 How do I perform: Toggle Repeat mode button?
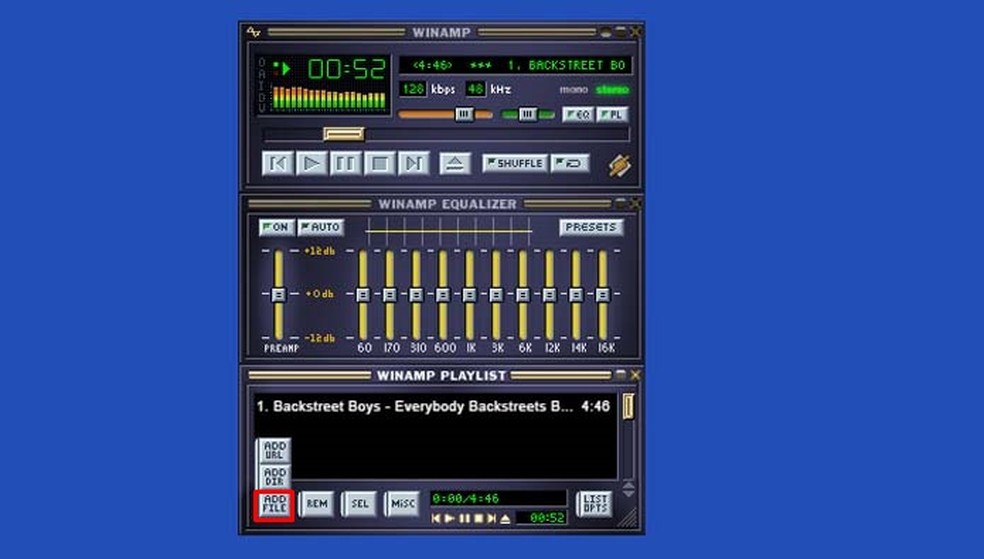point(570,163)
